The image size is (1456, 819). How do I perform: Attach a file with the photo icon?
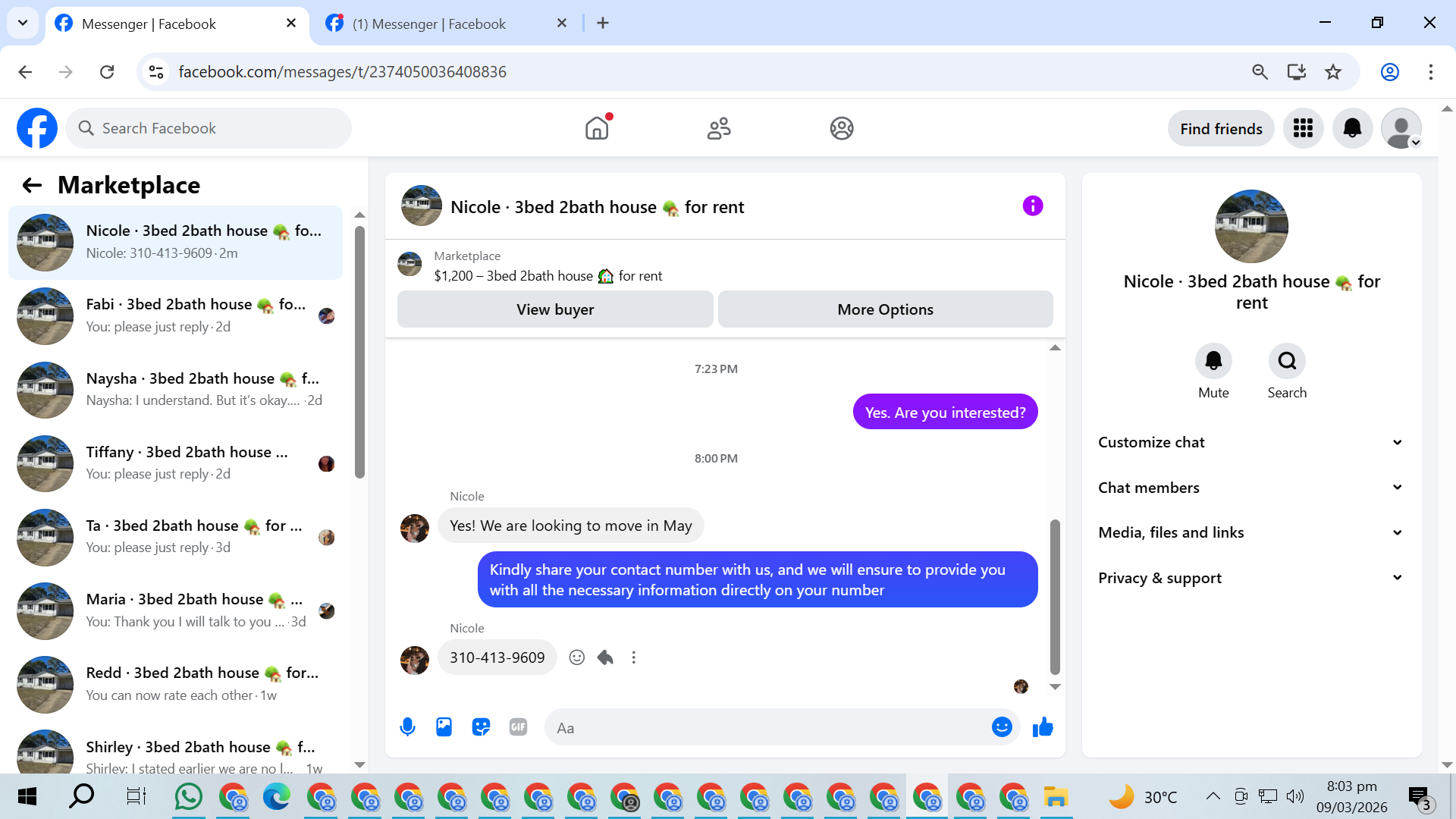click(444, 727)
